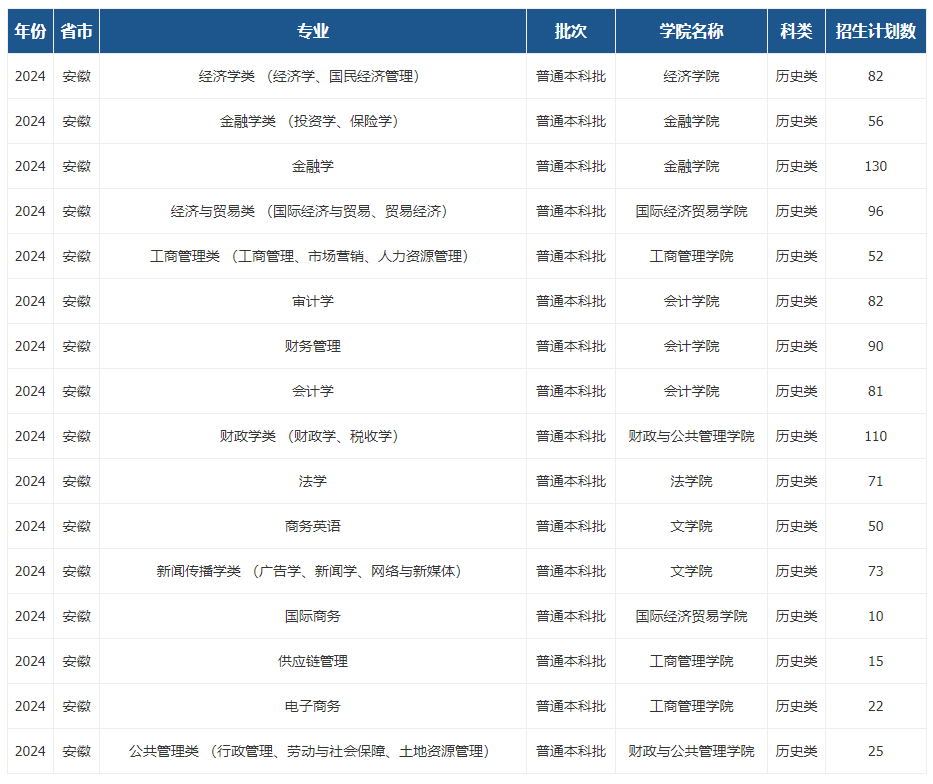Select the 财务管理 major cell
This screenshot has height=784, width=933.
(313, 346)
